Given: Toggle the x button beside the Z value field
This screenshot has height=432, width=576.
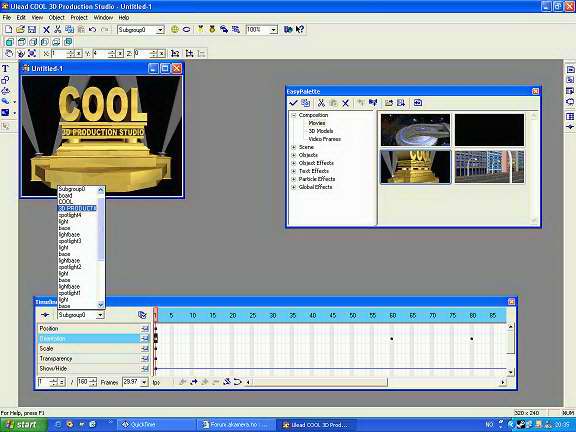Looking at the screenshot, I should pyautogui.click(x=162, y=54).
